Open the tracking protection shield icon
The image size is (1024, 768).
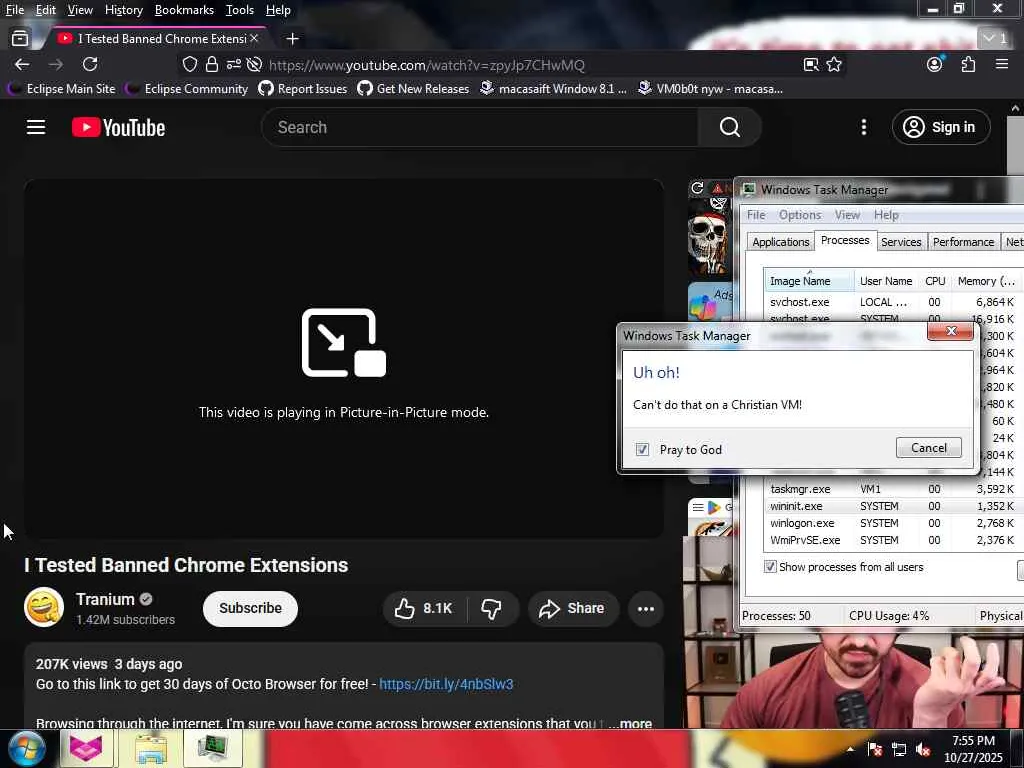click(189, 65)
